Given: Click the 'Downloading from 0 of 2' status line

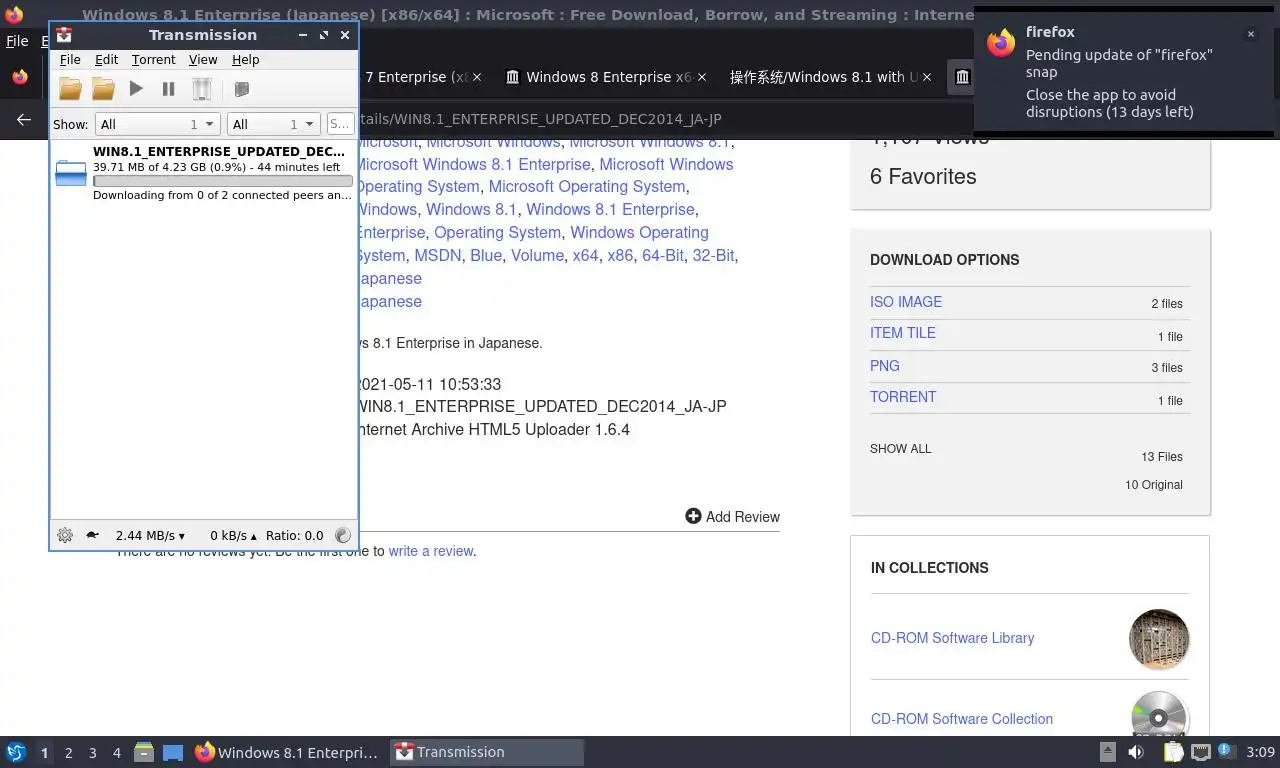Looking at the screenshot, I should [x=222, y=195].
